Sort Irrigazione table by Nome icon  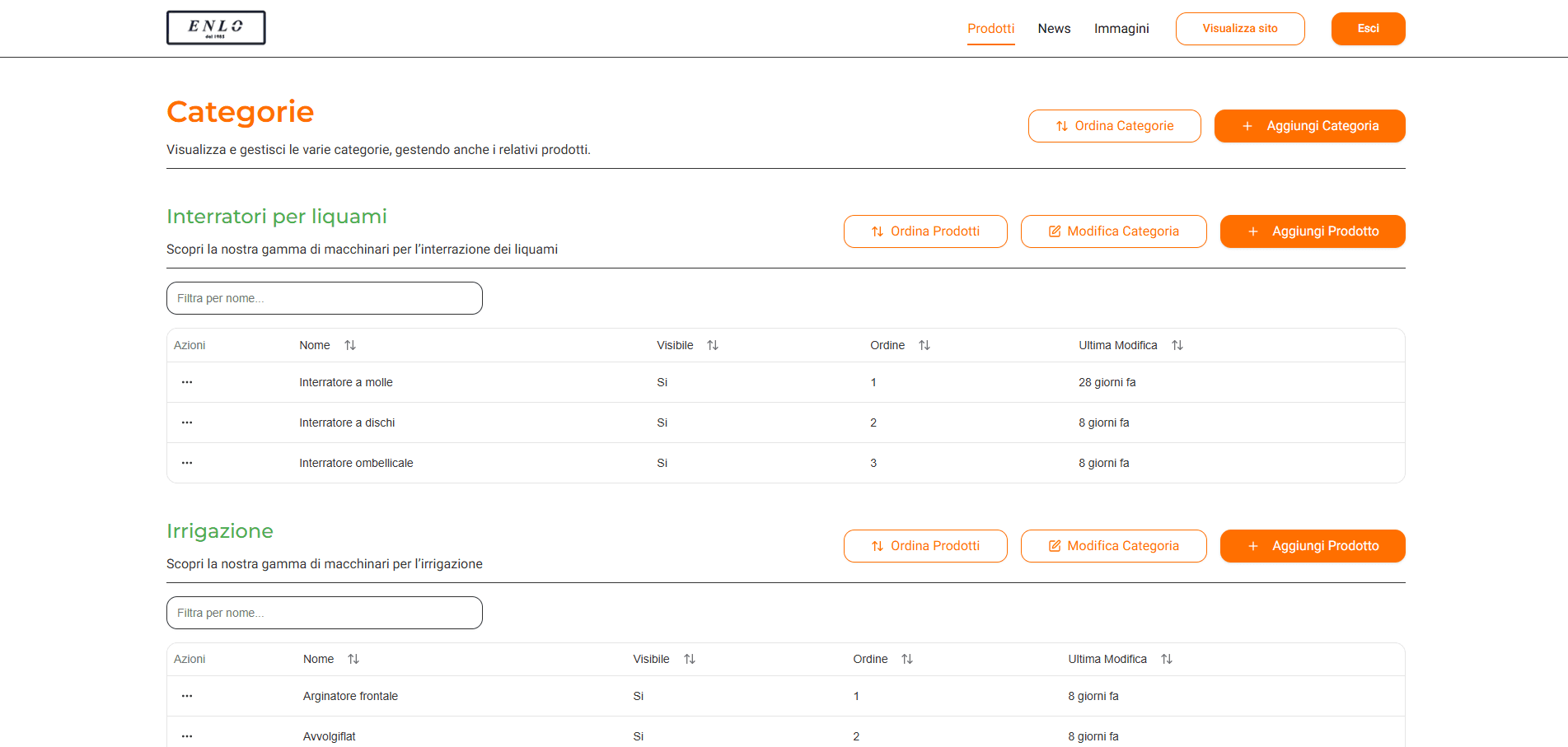point(353,659)
